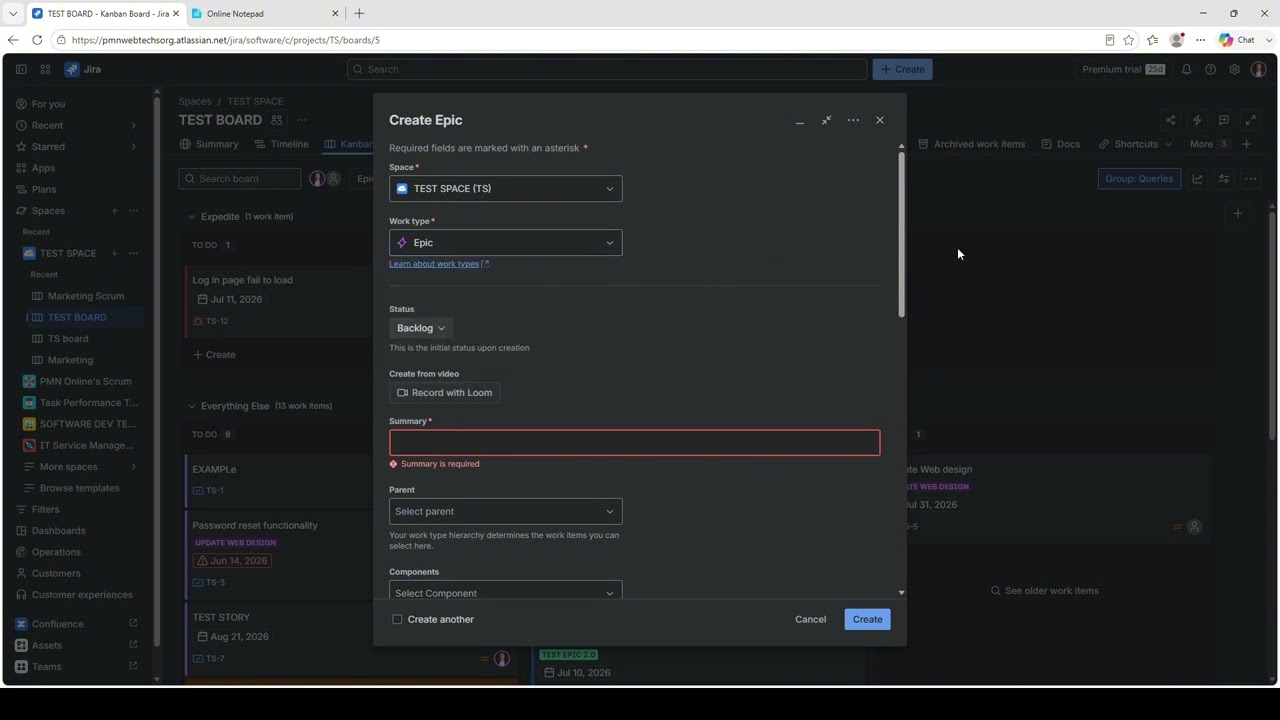This screenshot has width=1280, height=720.
Task: Click into the Summary input field
Action: [634, 443]
